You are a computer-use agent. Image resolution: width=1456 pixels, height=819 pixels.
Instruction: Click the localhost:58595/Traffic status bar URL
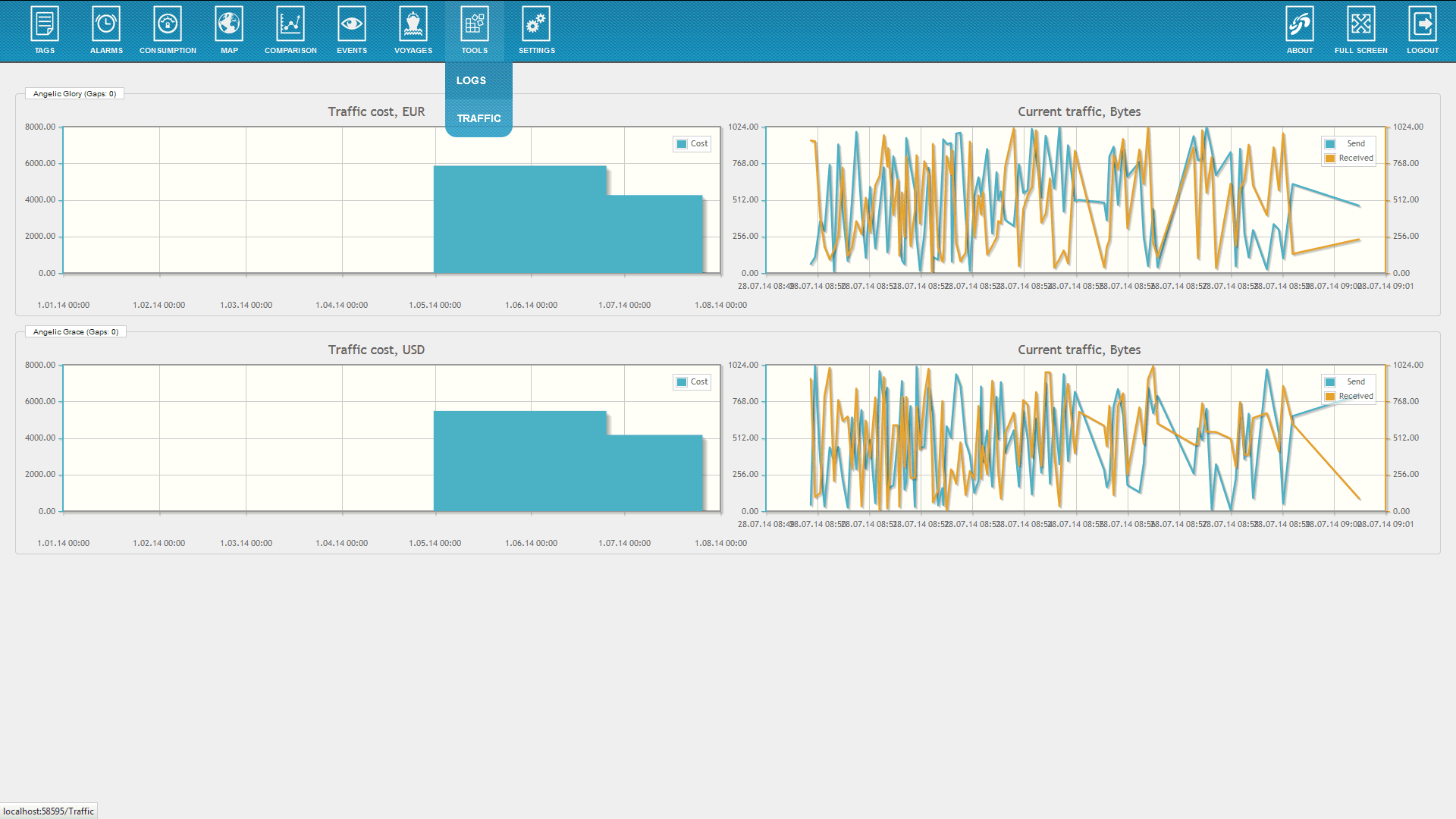pos(49,811)
